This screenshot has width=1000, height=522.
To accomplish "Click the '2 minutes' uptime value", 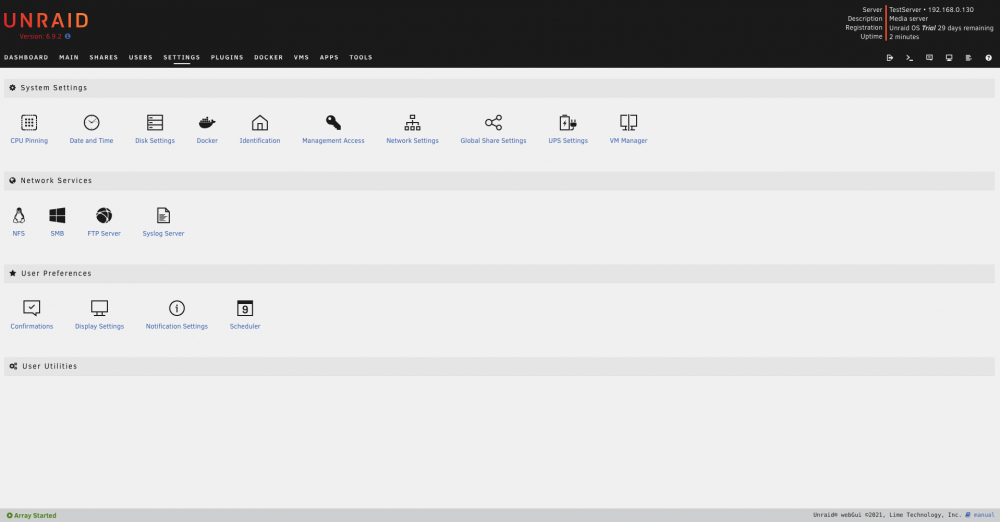I will (x=904, y=36).
